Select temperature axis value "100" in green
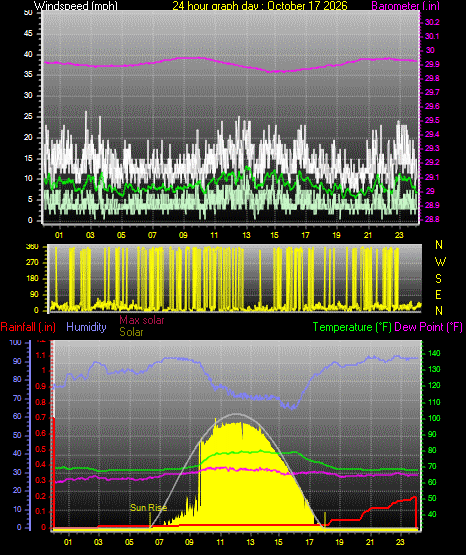 [434, 418]
